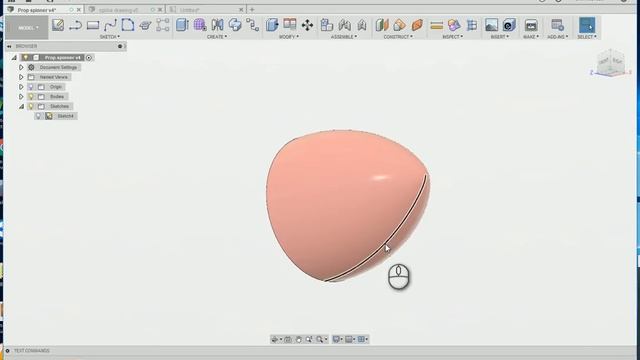Click the Interference inspect icon

(x=454, y=25)
